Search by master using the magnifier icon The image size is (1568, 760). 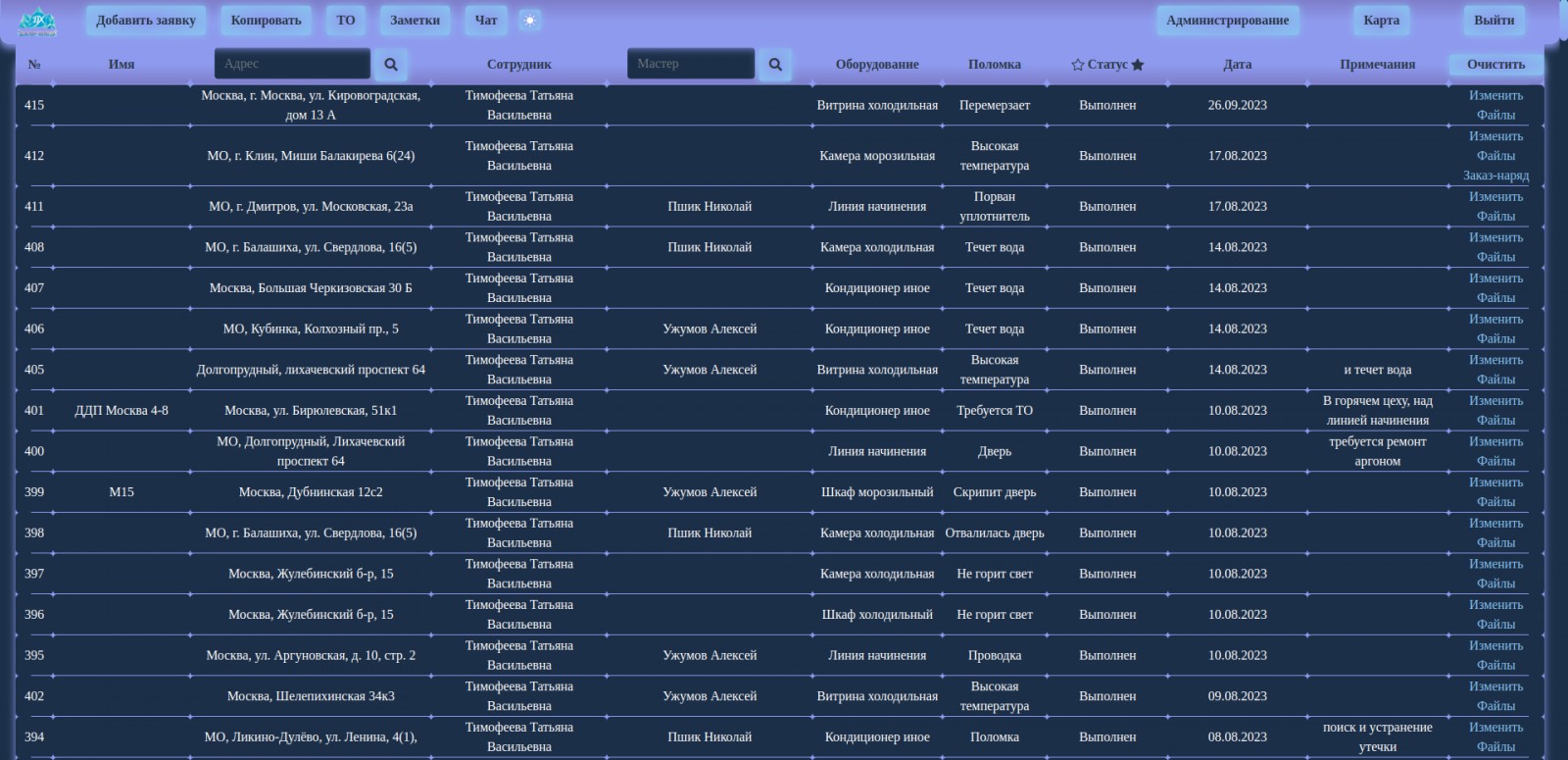(775, 65)
